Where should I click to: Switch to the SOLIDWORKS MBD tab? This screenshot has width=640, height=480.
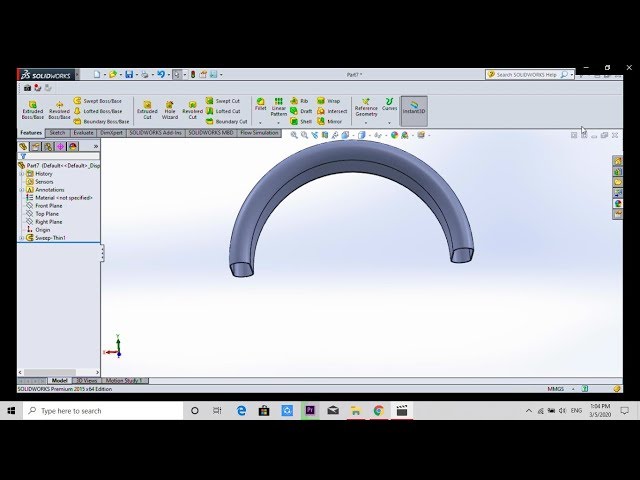click(211, 133)
